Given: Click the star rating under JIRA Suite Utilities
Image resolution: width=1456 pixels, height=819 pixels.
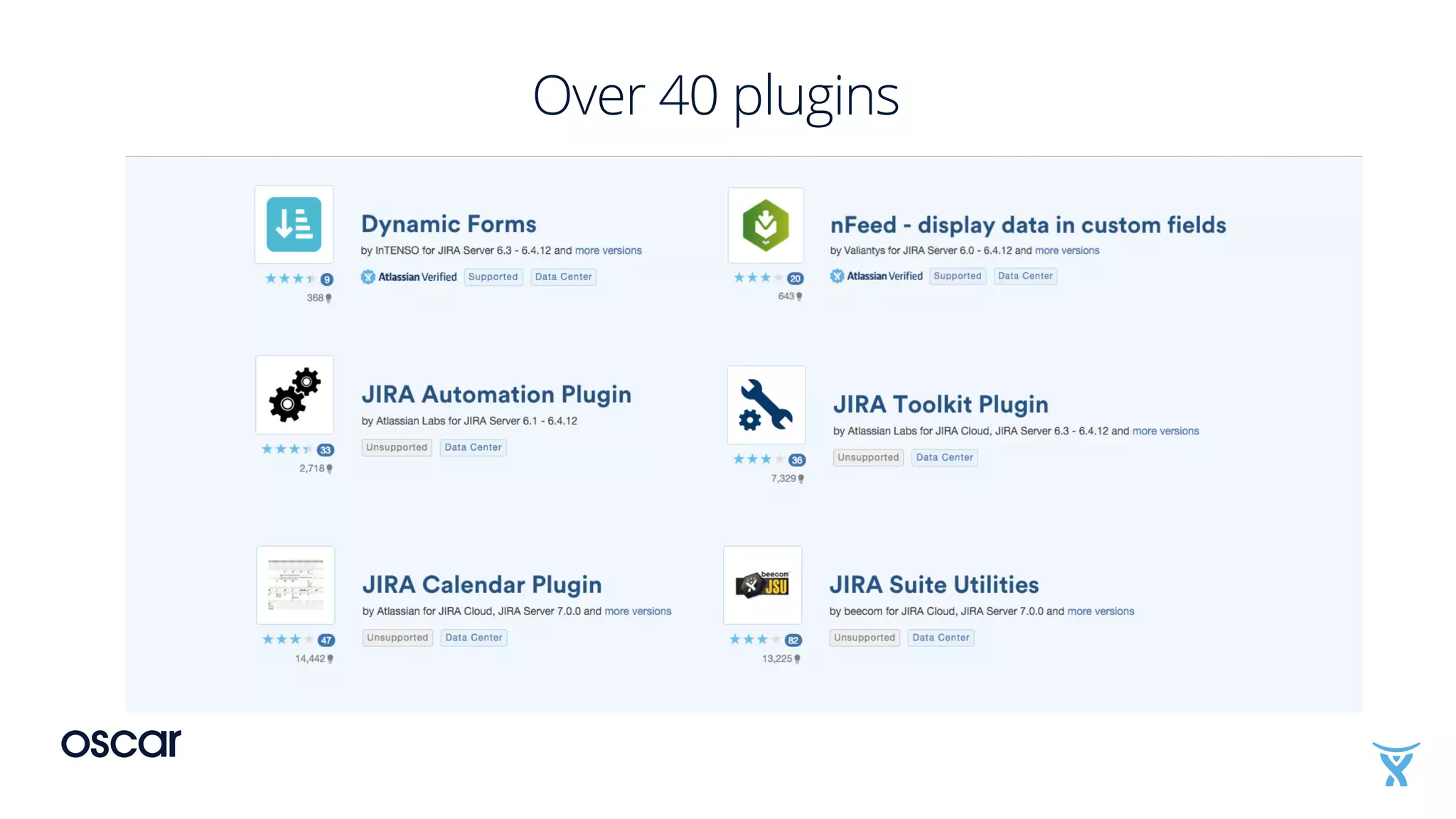Looking at the screenshot, I should tap(755, 639).
